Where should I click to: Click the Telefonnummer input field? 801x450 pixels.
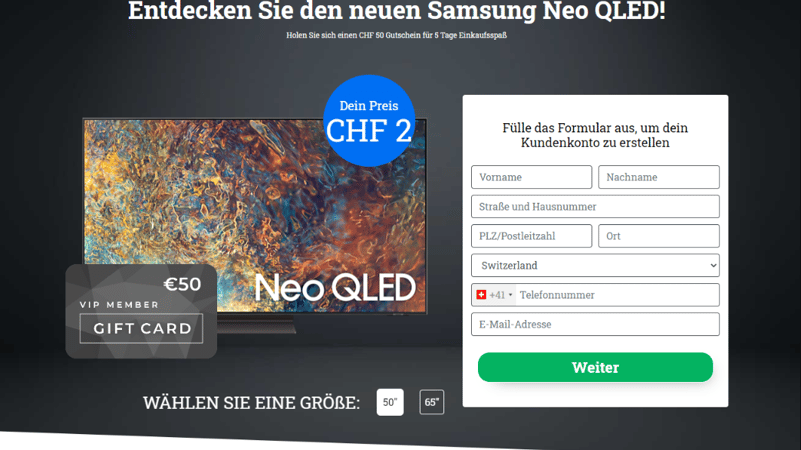(x=618, y=295)
